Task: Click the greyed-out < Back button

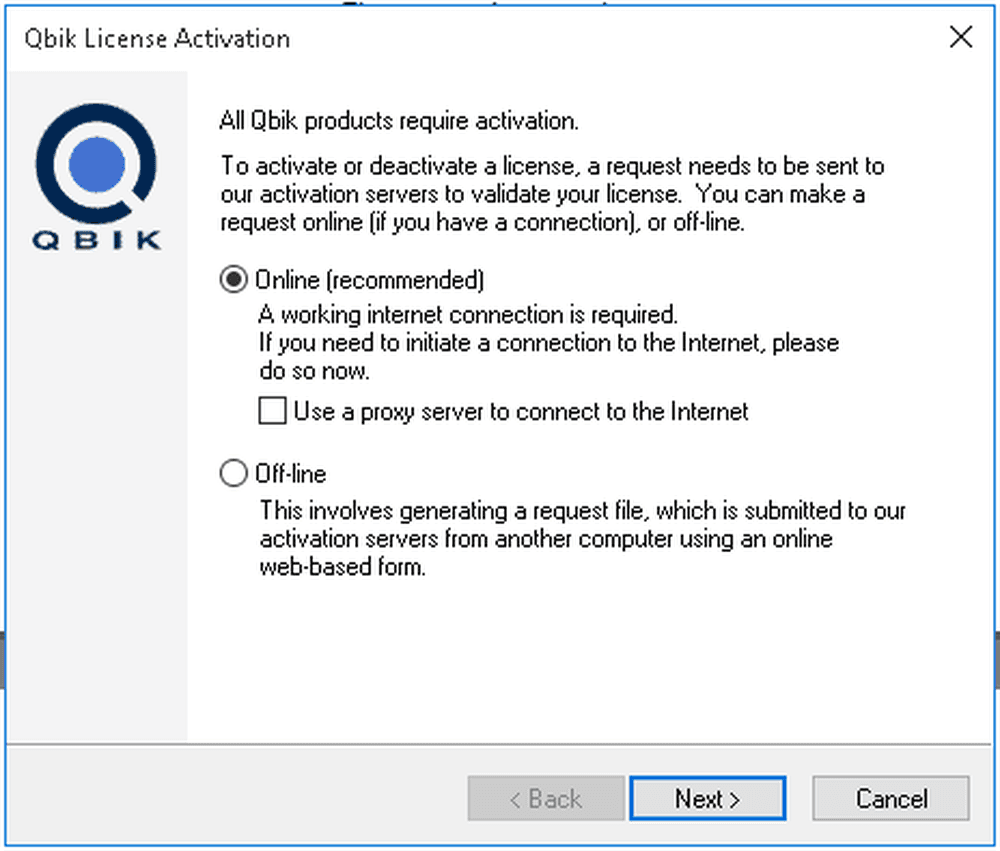Action: [546, 798]
